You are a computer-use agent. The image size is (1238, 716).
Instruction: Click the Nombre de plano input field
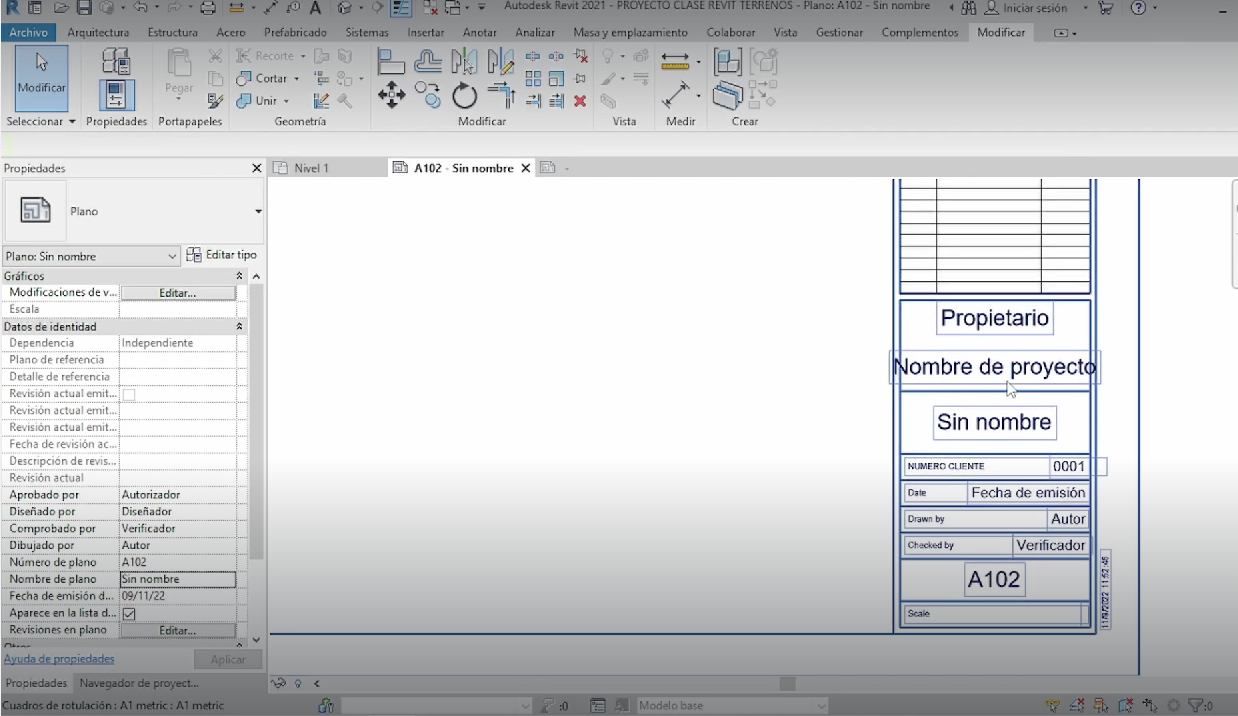pyautogui.click(x=178, y=579)
